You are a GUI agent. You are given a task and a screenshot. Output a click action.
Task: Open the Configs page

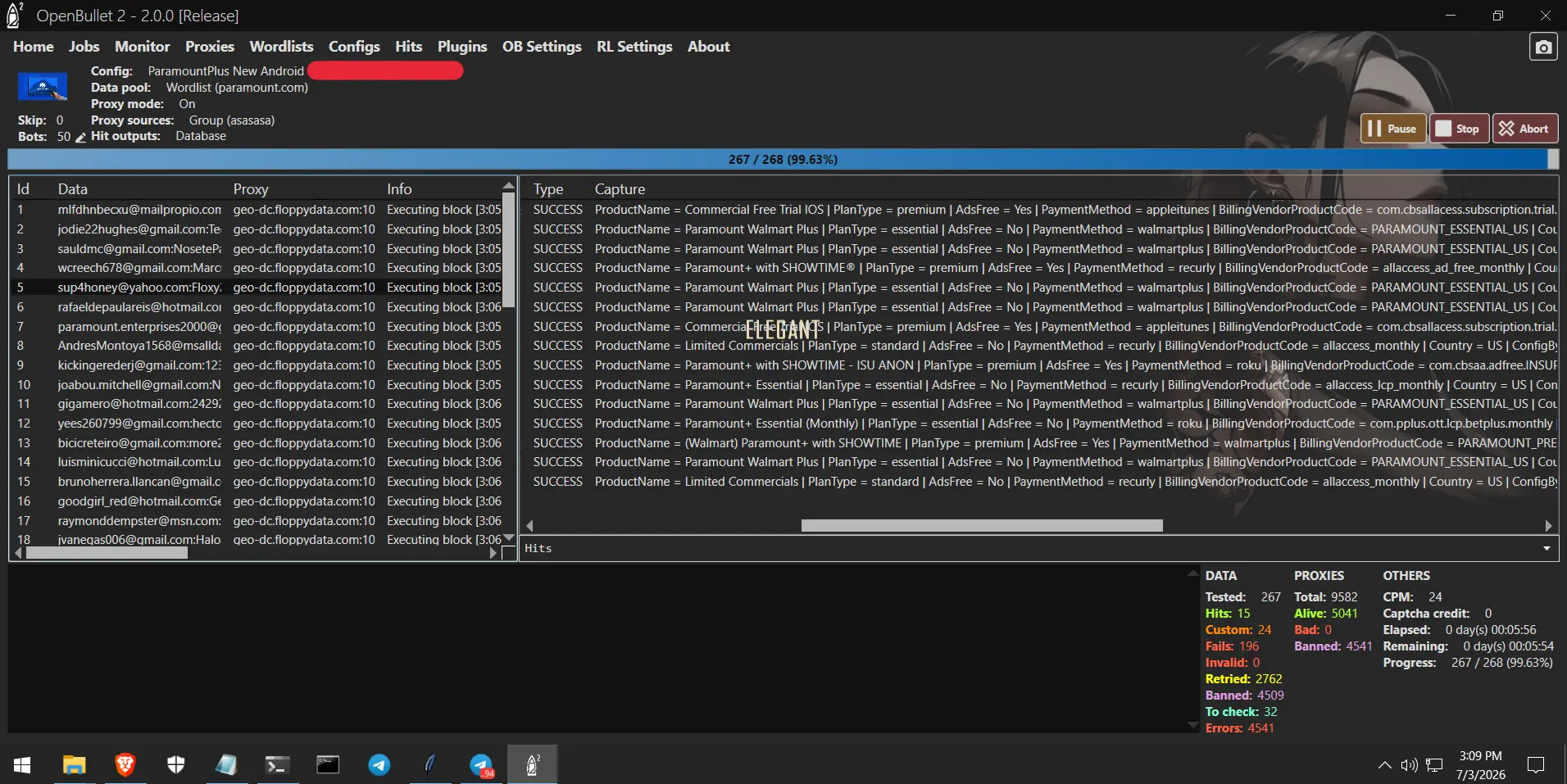354,47
